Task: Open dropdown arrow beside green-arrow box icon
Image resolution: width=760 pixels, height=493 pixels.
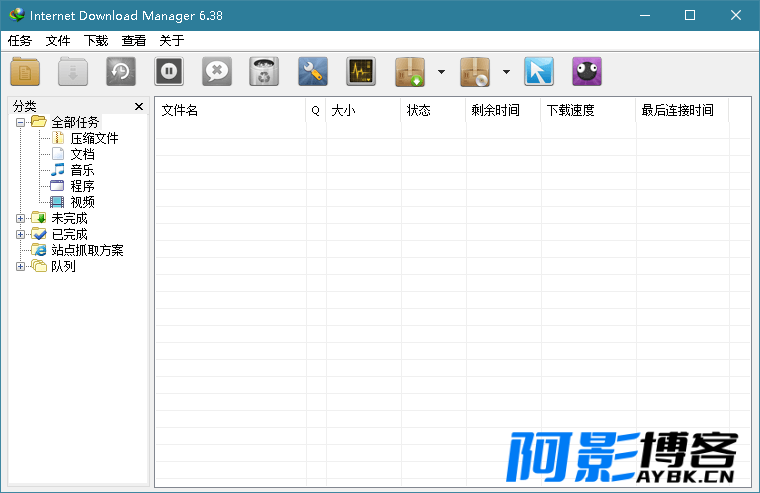Action: click(441, 72)
